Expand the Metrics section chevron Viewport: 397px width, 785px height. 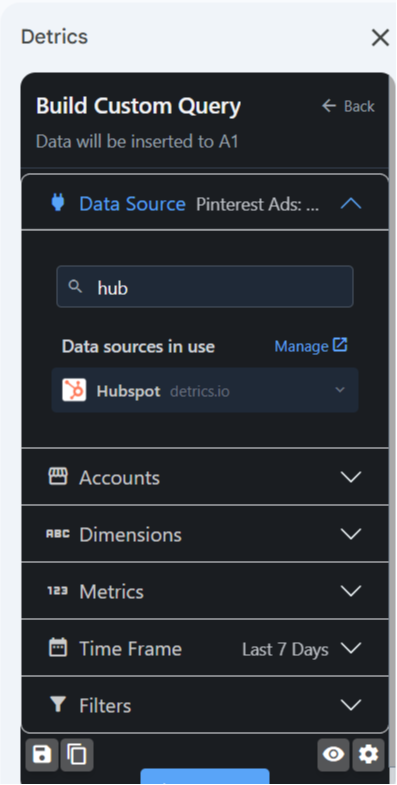(350, 591)
